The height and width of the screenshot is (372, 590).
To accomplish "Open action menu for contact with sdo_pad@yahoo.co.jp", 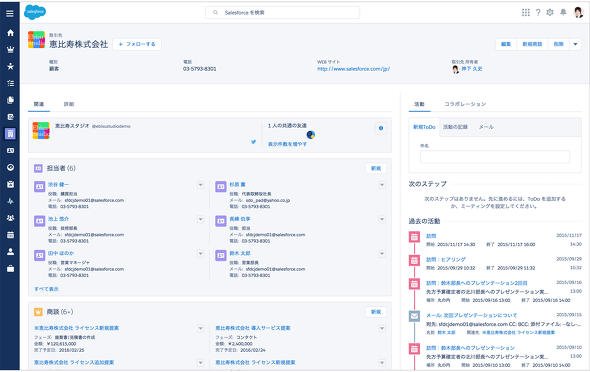I will [382, 185].
